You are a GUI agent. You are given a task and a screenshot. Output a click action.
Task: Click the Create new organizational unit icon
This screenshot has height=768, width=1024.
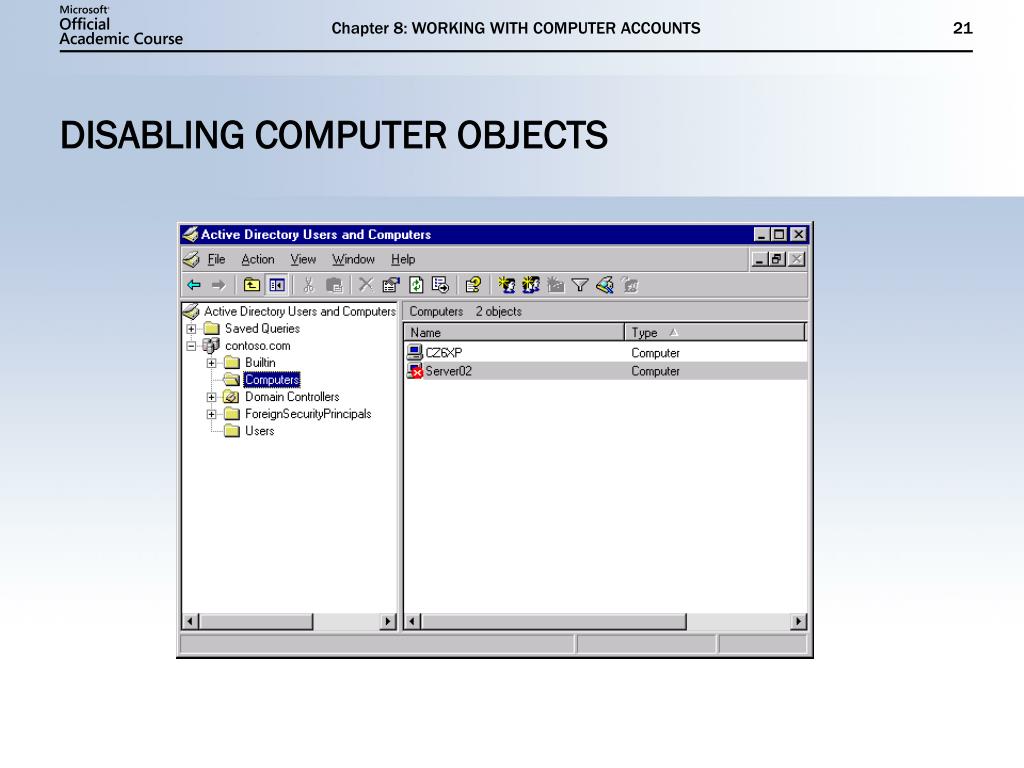555,285
